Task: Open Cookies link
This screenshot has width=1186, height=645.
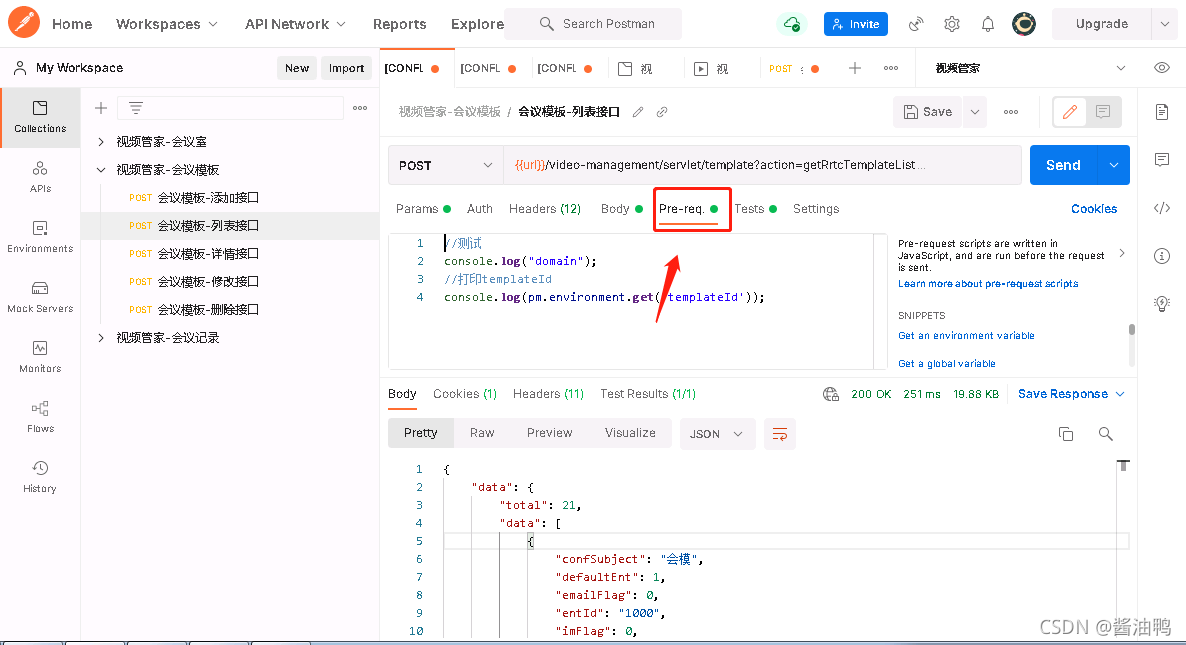Action: (1094, 209)
